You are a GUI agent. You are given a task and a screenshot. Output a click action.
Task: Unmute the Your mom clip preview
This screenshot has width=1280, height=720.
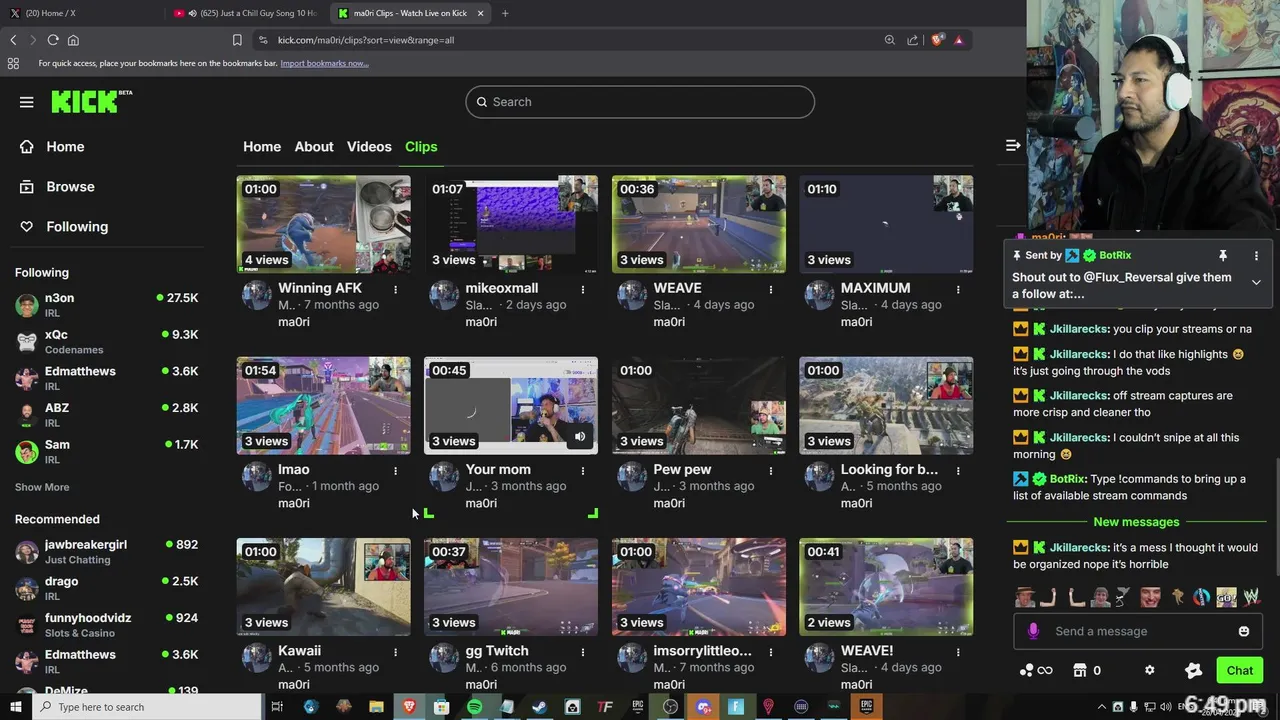580,437
